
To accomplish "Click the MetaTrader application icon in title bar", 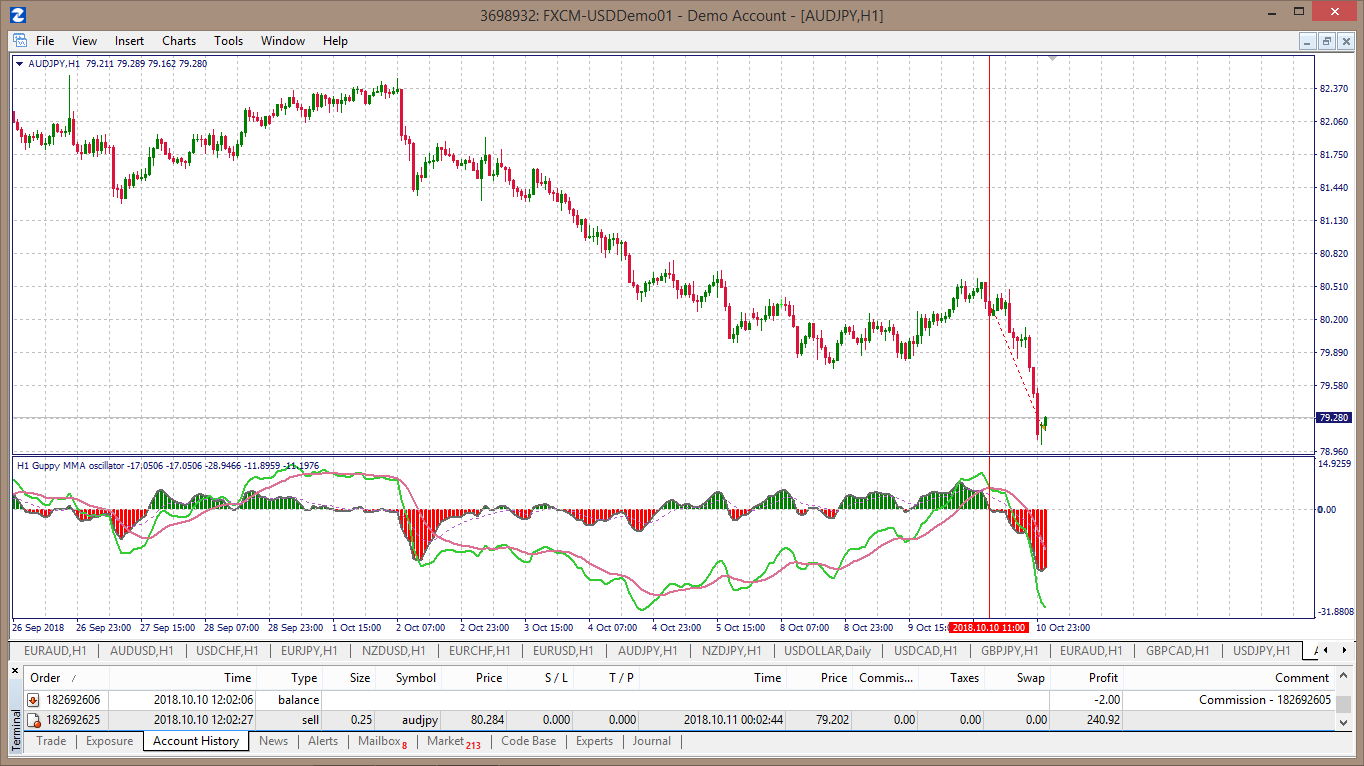I will [x=16, y=15].
